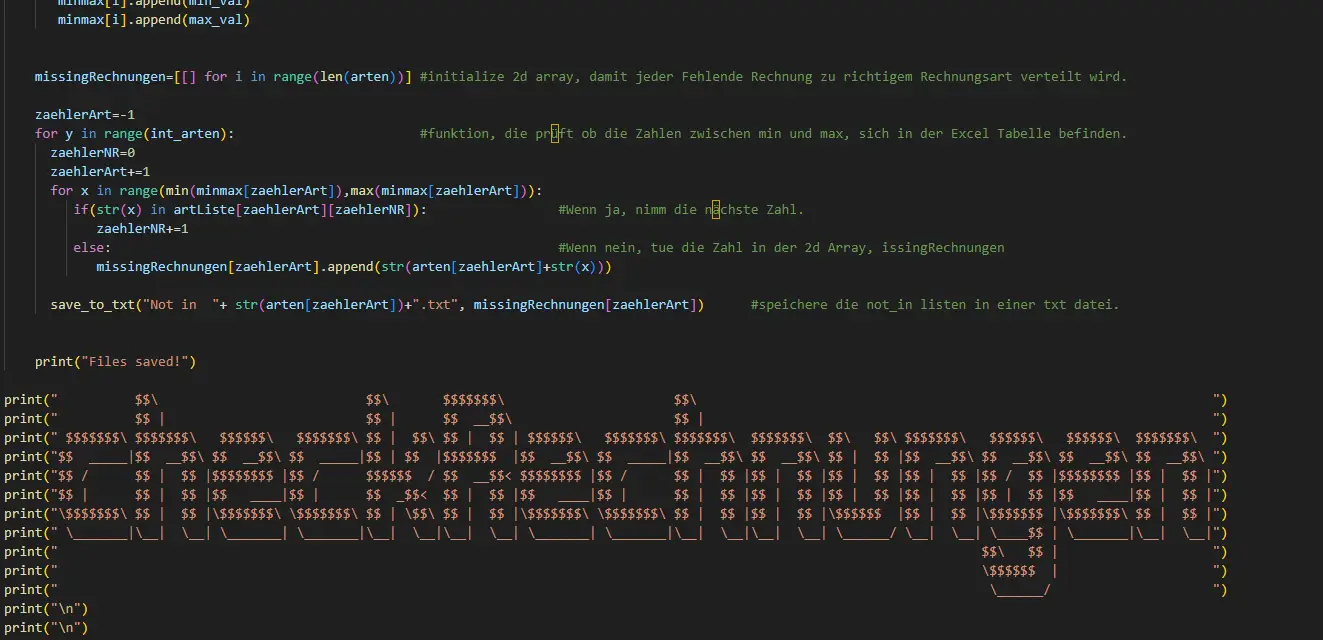Click the missingRechnungen[zaehlerArt].append call
1323x640 pixels.
[x=353, y=266]
